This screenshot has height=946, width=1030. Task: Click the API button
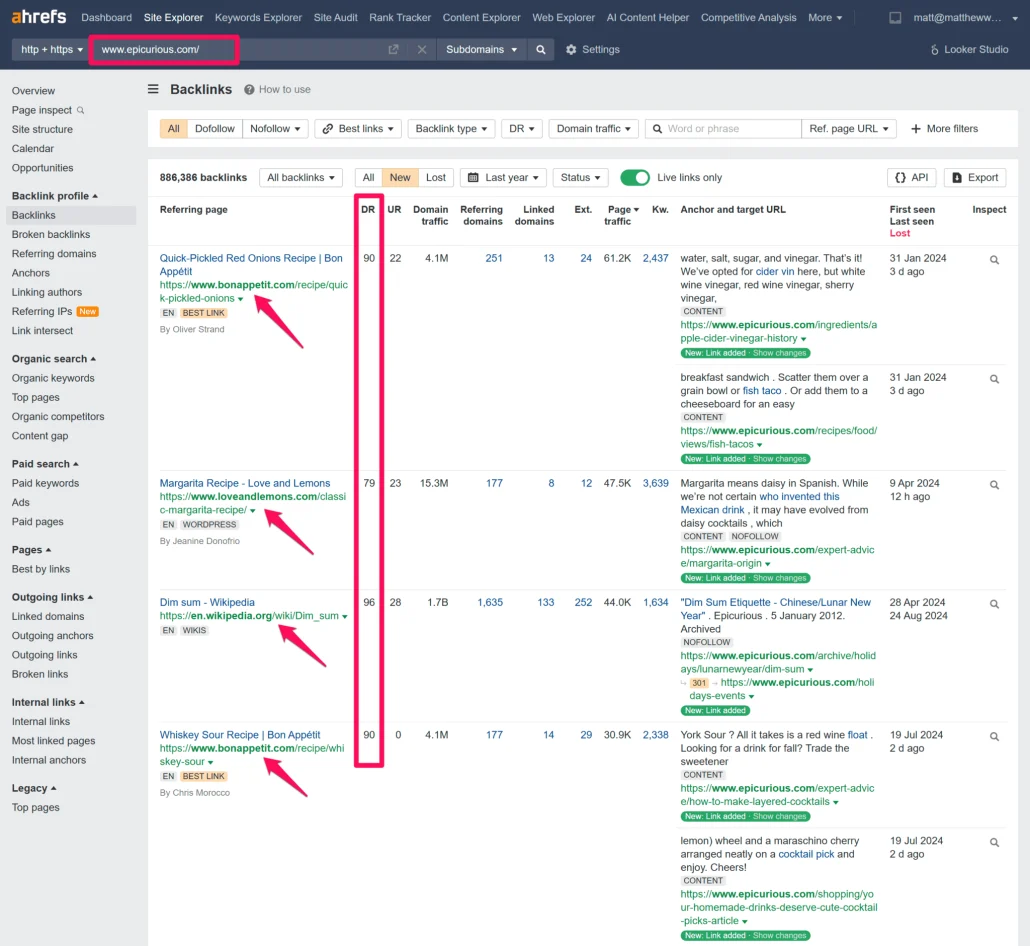(x=912, y=177)
